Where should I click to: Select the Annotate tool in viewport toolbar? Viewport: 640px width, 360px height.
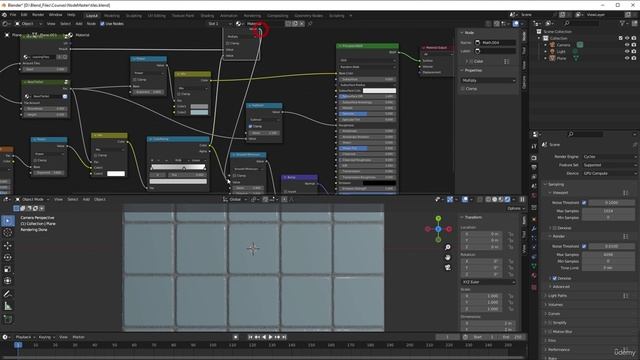(8, 294)
